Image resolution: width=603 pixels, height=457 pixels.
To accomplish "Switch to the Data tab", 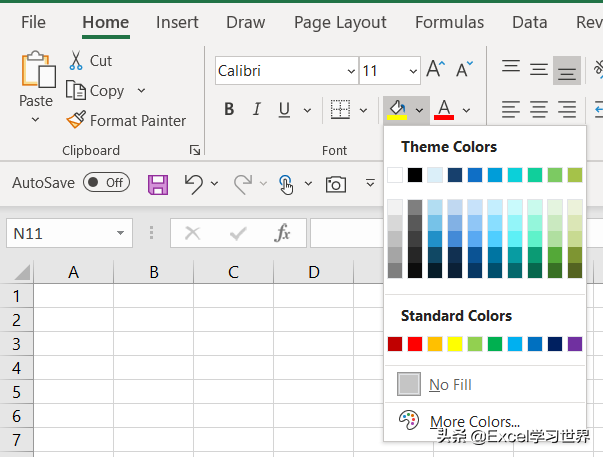I will (x=530, y=22).
